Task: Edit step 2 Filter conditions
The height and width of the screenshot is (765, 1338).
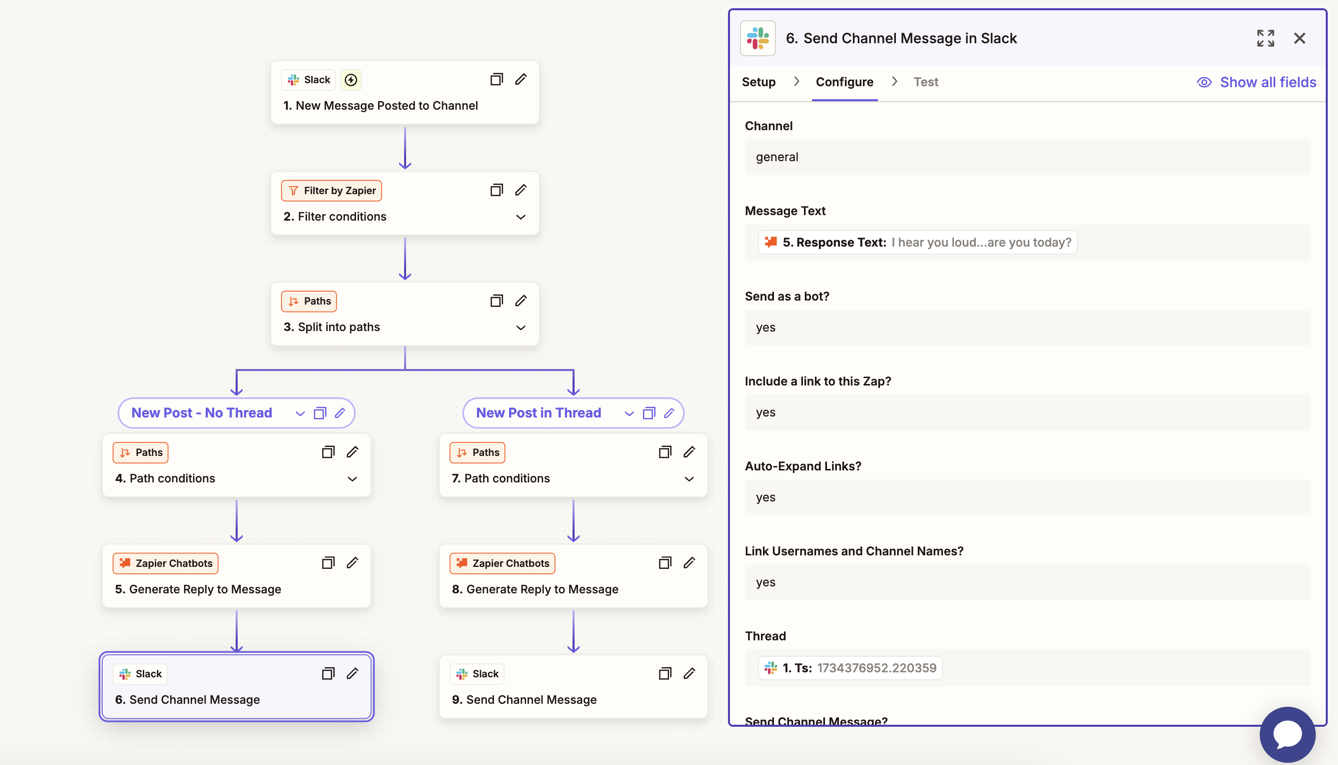Action: click(x=521, y=190)
